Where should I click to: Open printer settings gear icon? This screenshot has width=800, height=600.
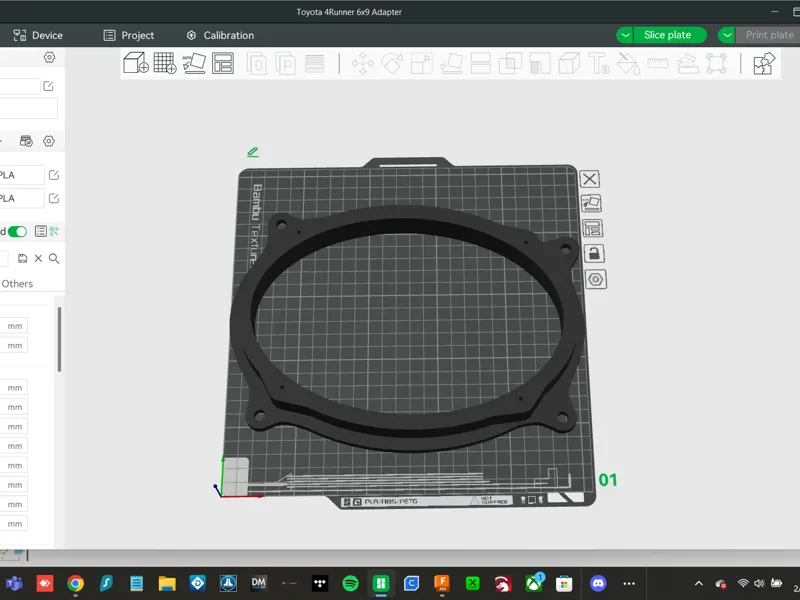(x=49, y=57)
